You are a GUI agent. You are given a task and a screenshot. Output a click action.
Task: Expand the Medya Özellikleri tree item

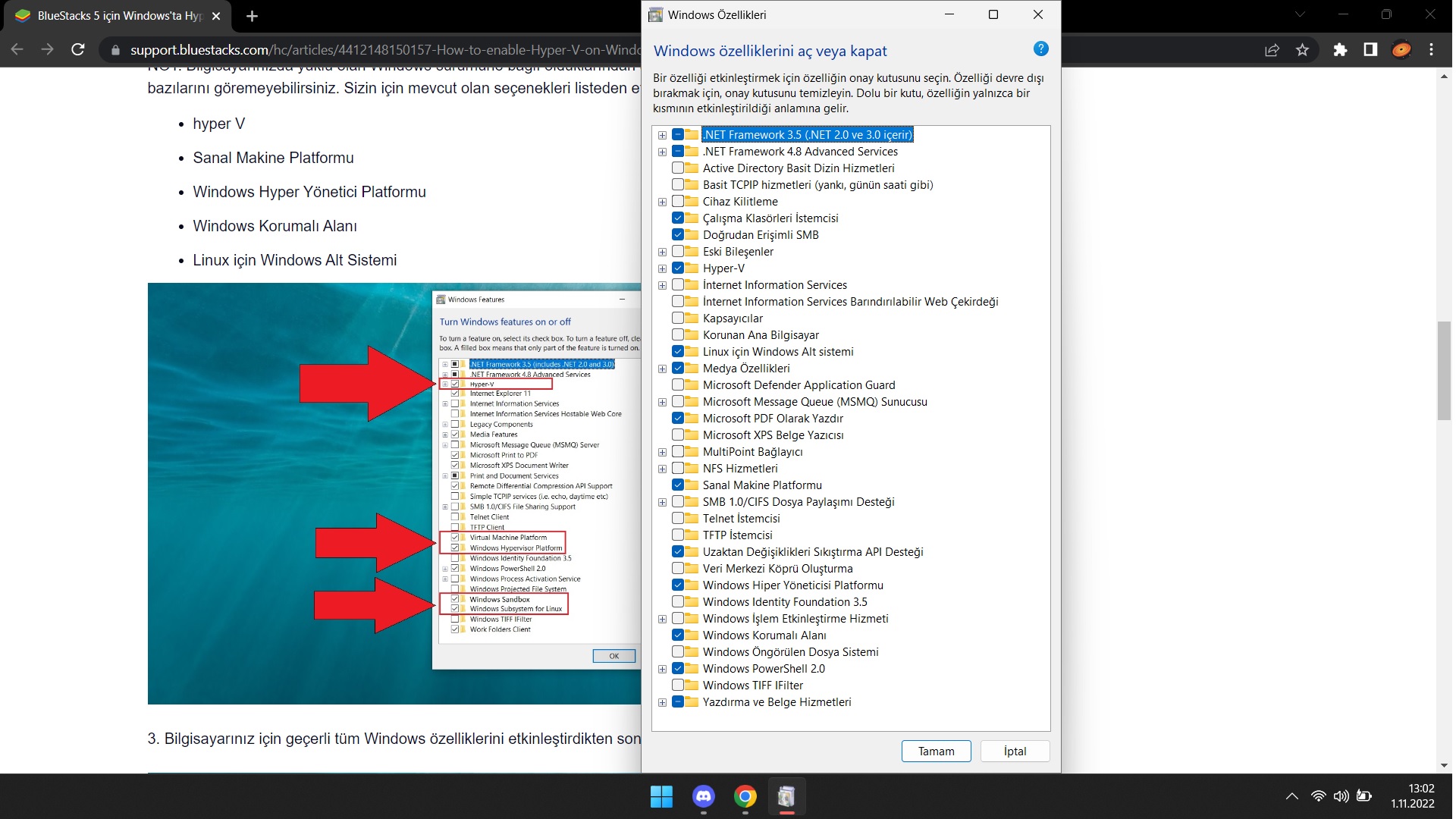coord(662,369)
